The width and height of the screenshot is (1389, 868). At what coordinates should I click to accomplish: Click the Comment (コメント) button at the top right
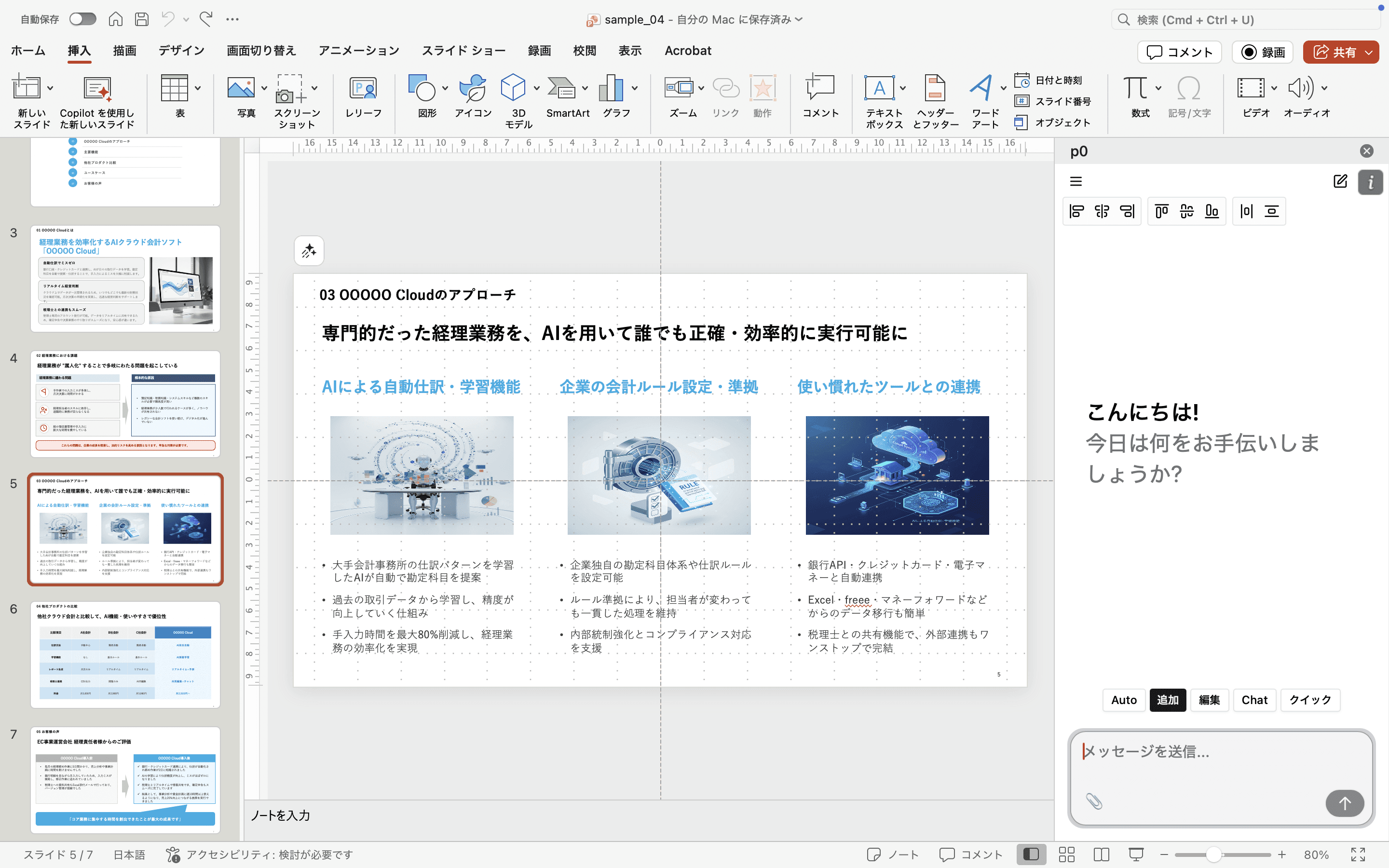pyautogui.click(x=1180, y=52)
